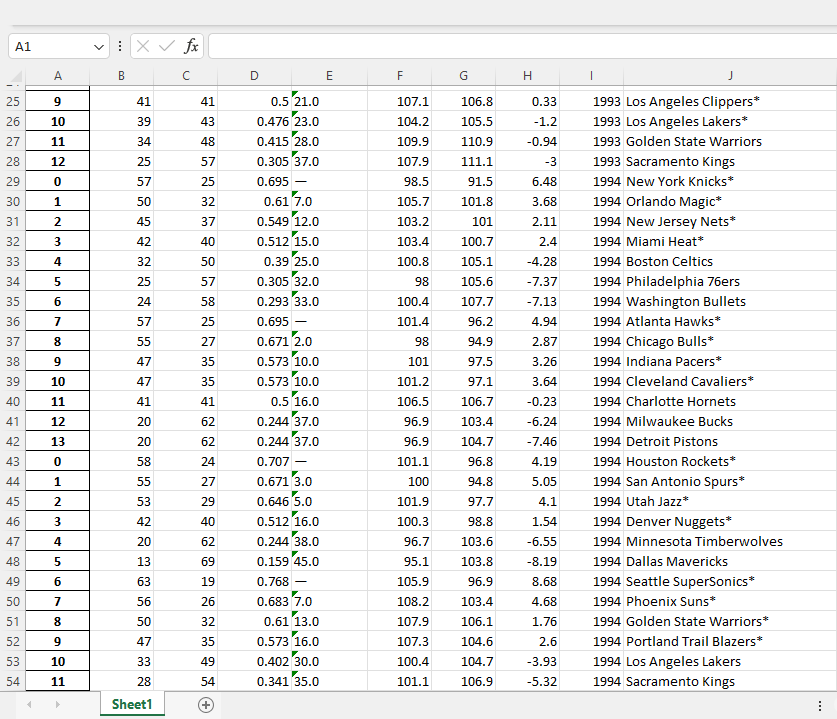The height and width of the screenshot is (719, 837).
Task: Click the Milwaukee Bucks cell
Action: click(730, 422)
